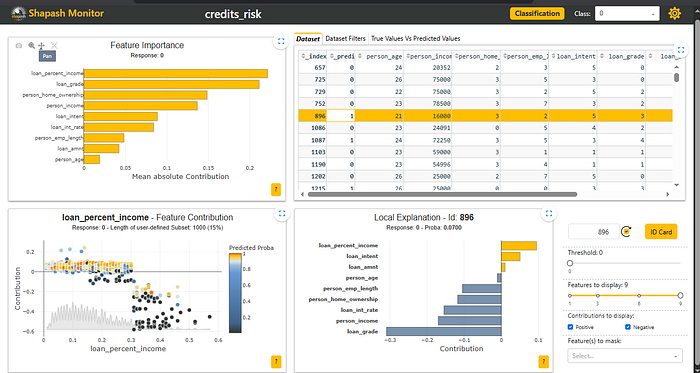Image resolution: width=700 pixels, height=373 pixels.
Task: Open help for Feature Importance chart
Action: click(x=276, y=189)
